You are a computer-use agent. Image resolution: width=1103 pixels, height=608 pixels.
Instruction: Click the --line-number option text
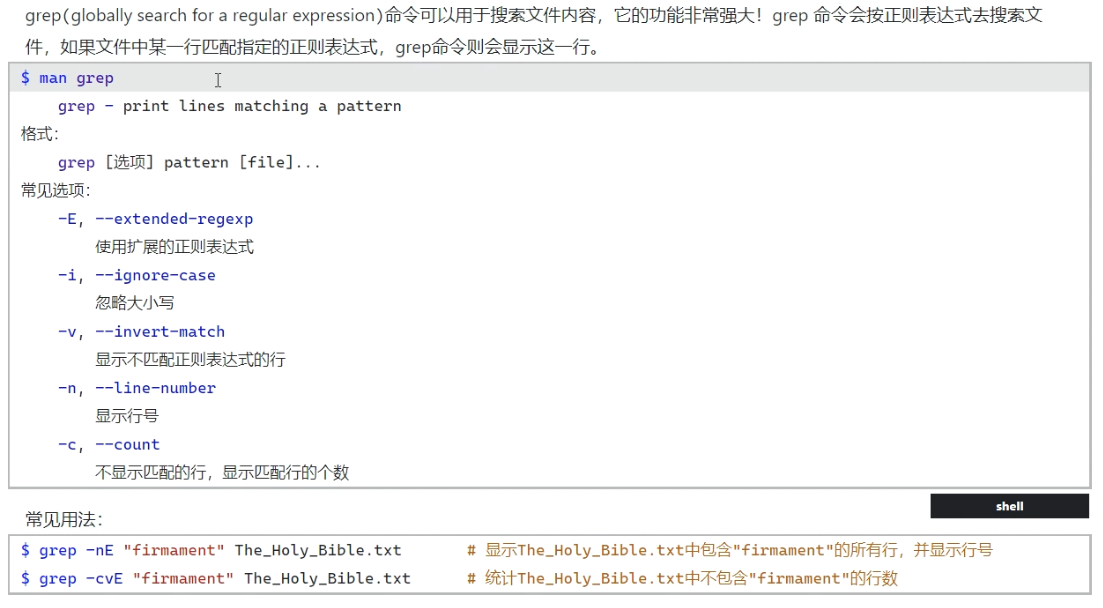pos(155,388)
